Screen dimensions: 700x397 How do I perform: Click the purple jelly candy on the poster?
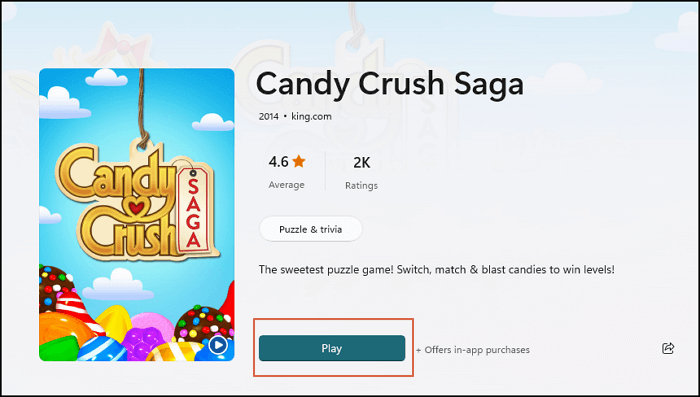point(144,342)
